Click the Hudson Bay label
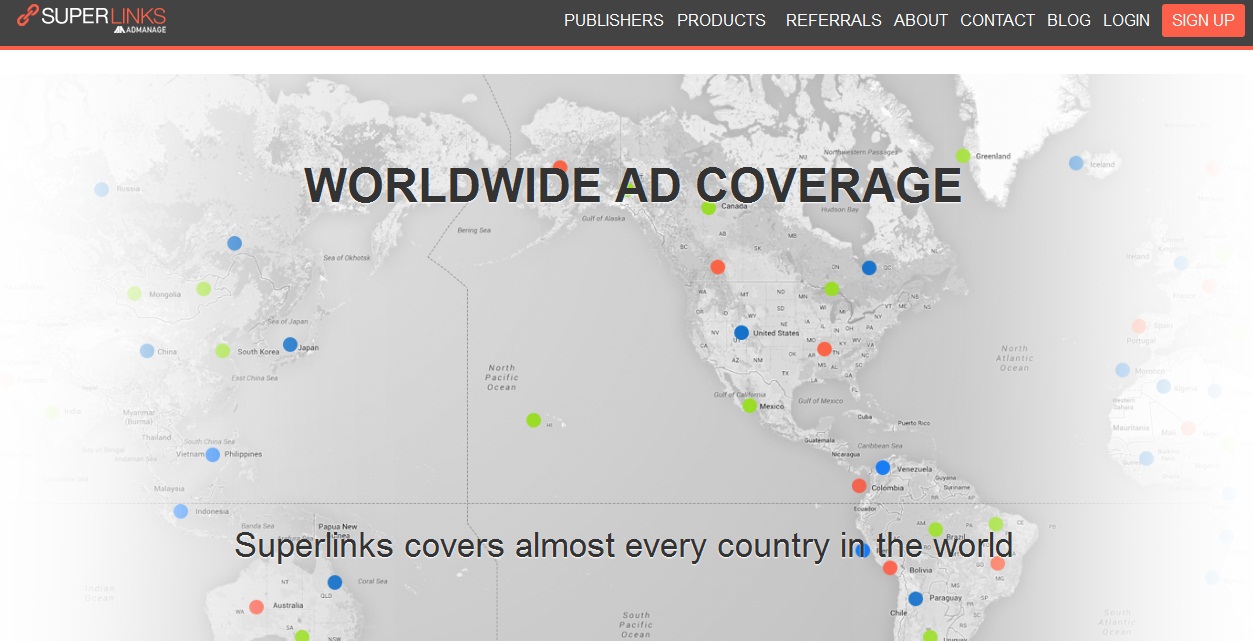1253x641 pixels. pos(840,210)
